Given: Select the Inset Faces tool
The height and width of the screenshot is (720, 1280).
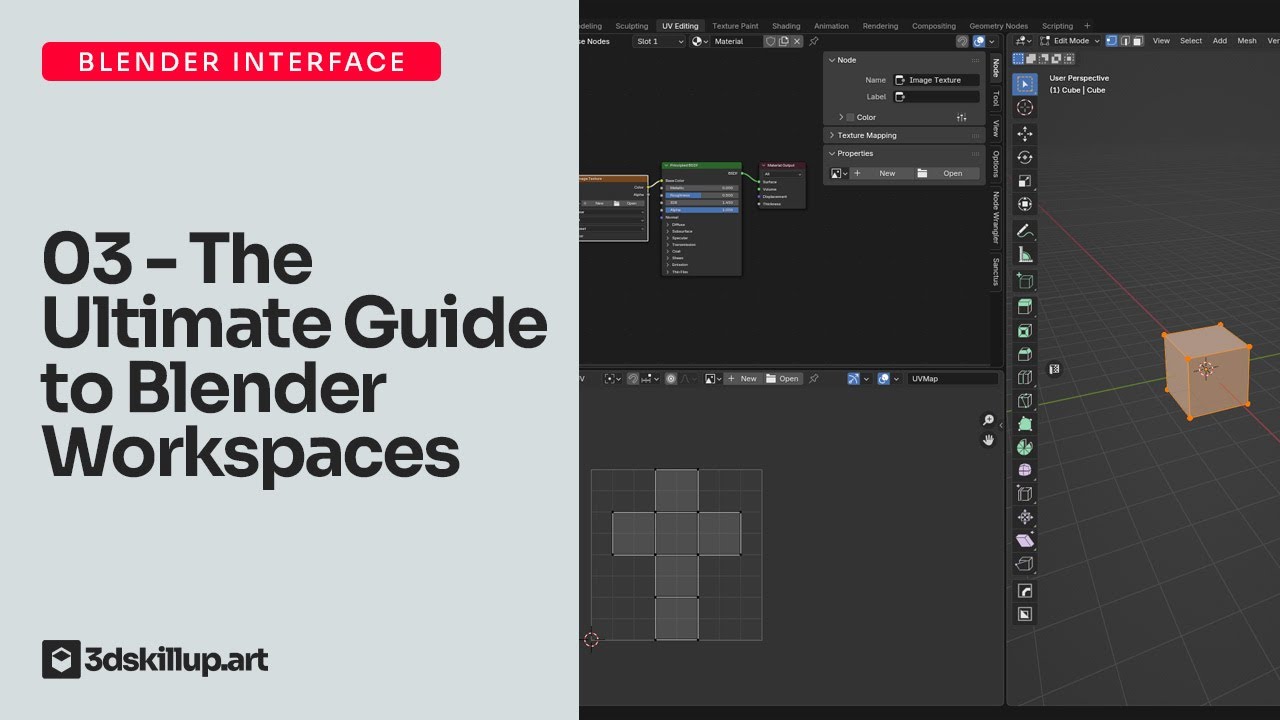Looking at the screenshot, I should click(x=1024, y=331).
